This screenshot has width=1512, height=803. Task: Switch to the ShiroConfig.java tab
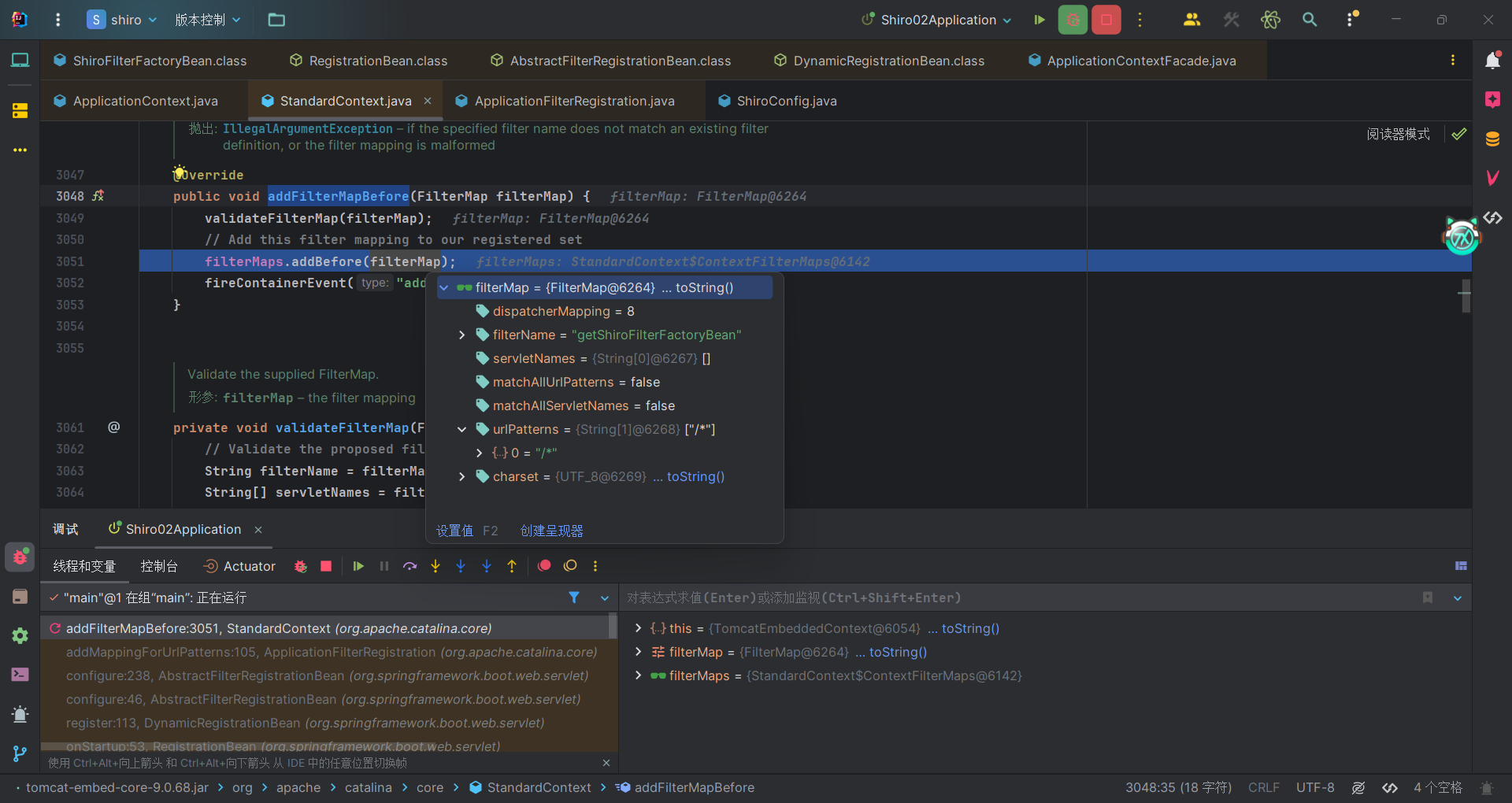777,101
